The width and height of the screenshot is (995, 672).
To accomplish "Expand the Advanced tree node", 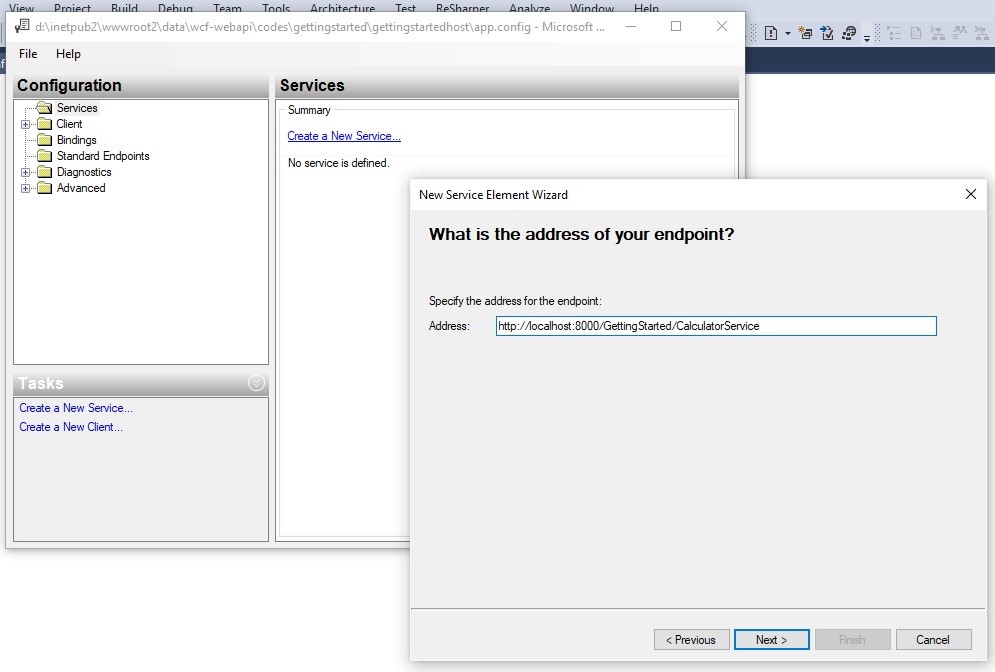I will 25,188.
